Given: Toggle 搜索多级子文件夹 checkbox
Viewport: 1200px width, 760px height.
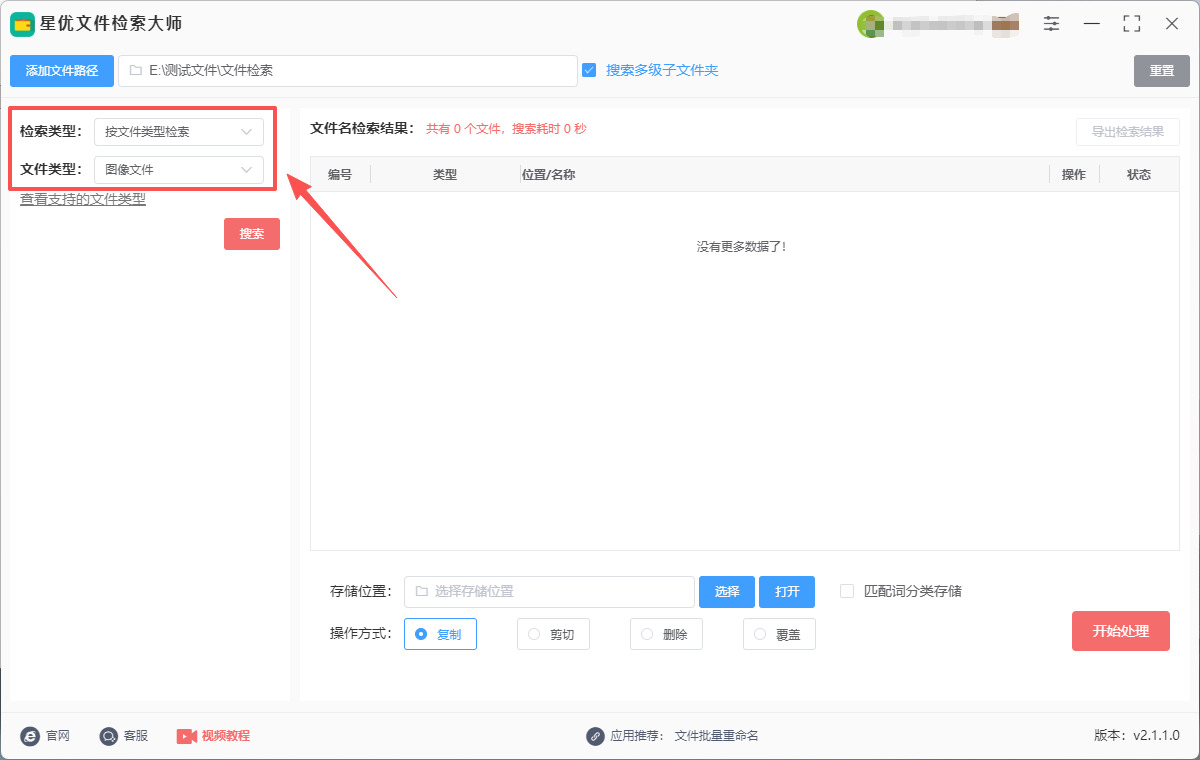Looking at the screenshot, I should click(589, 70).
